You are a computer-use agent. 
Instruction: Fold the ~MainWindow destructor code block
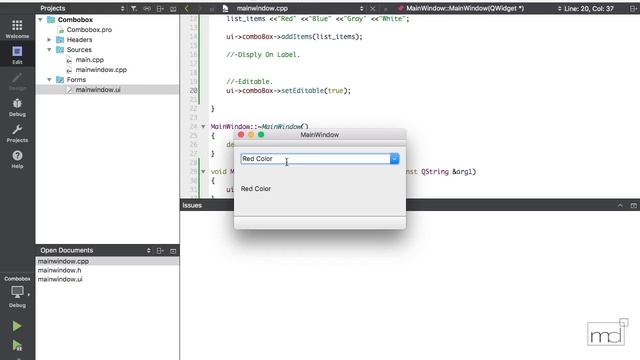coord(203,127)
